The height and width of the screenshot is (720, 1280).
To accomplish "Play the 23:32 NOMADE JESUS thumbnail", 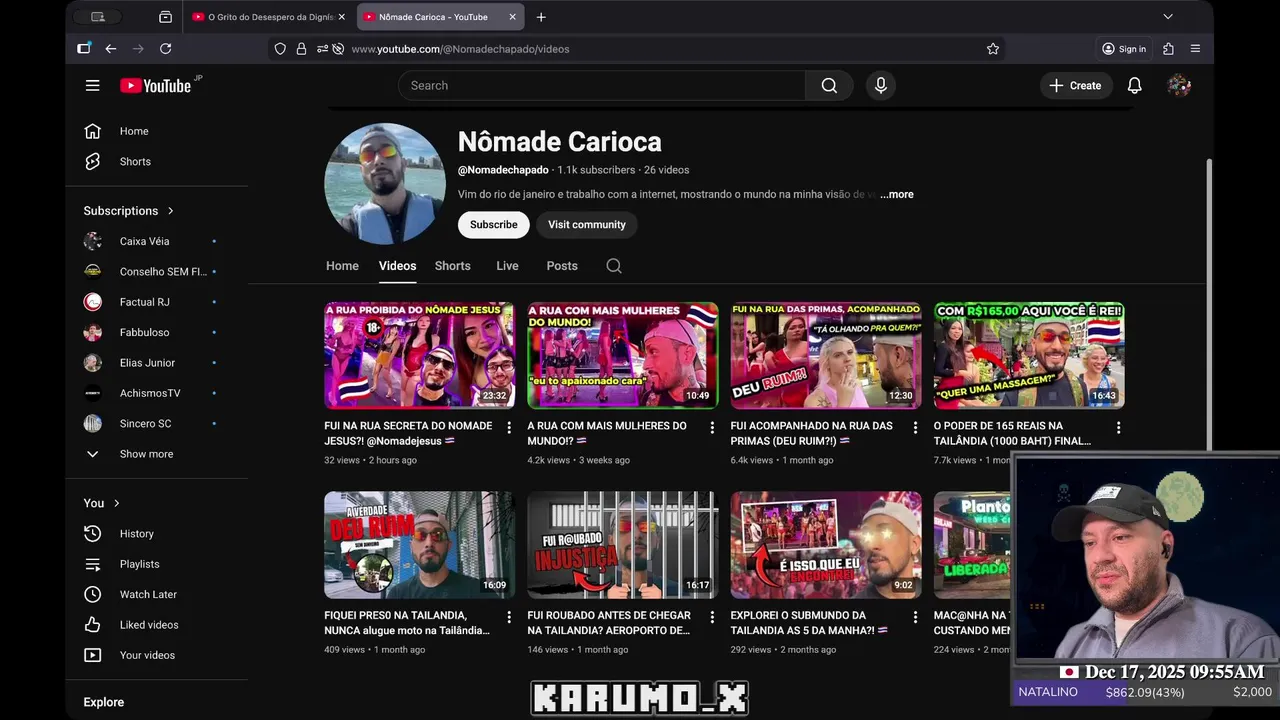I will [420, 355].
